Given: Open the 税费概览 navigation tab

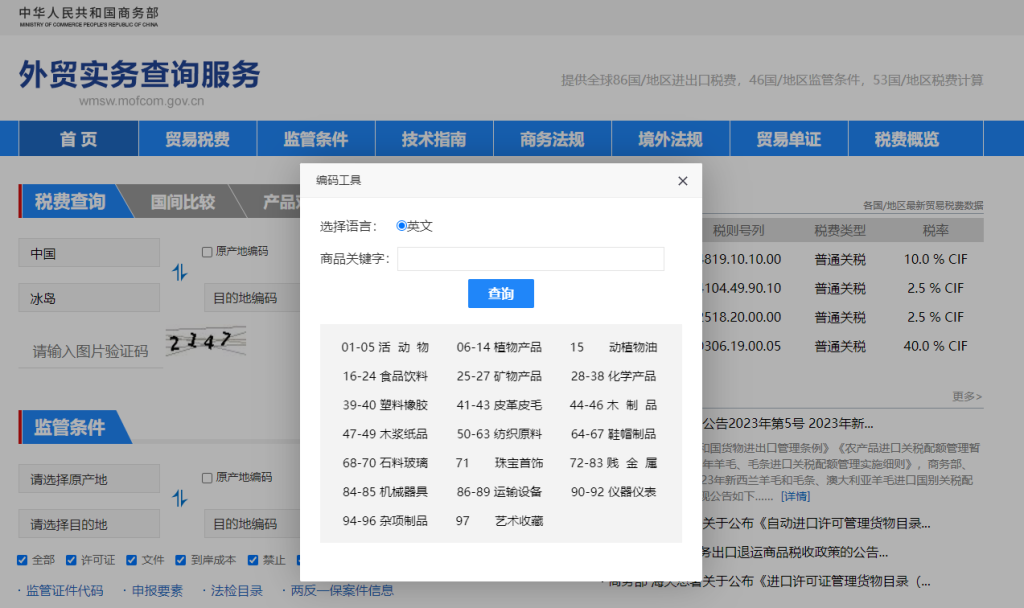Looking at the screenshot, I should tap(906, 138).
